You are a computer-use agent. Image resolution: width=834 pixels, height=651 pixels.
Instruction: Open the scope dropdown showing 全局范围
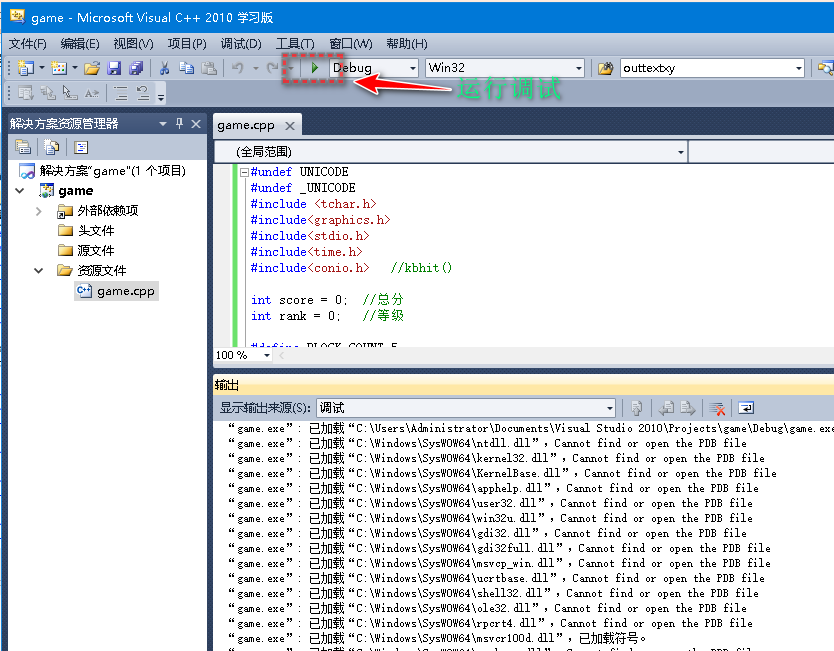click(680, 152)
